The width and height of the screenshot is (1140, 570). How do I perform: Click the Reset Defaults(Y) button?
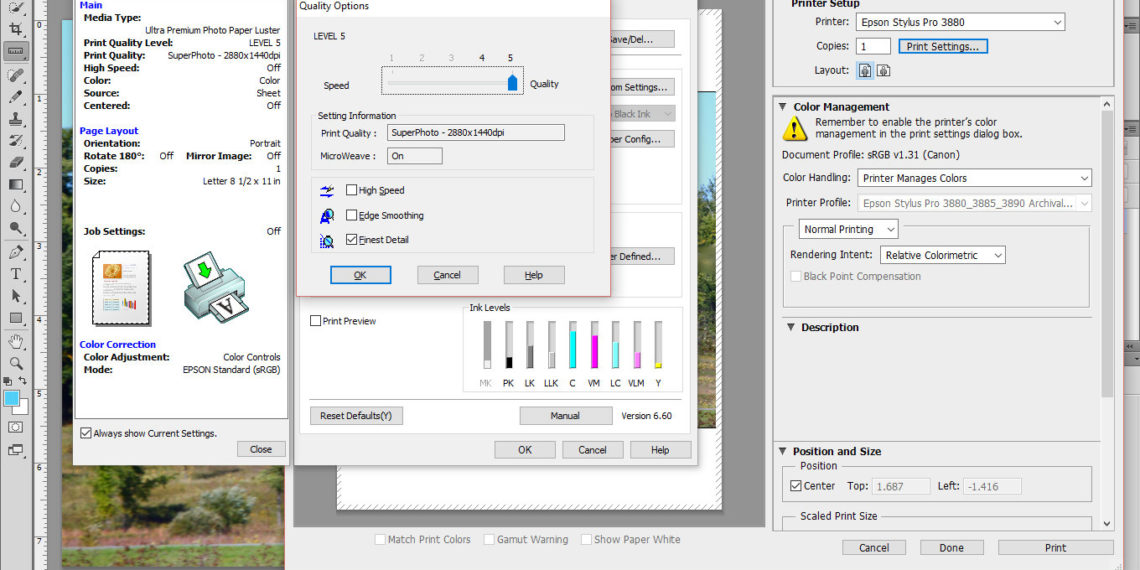pos(356,416)
